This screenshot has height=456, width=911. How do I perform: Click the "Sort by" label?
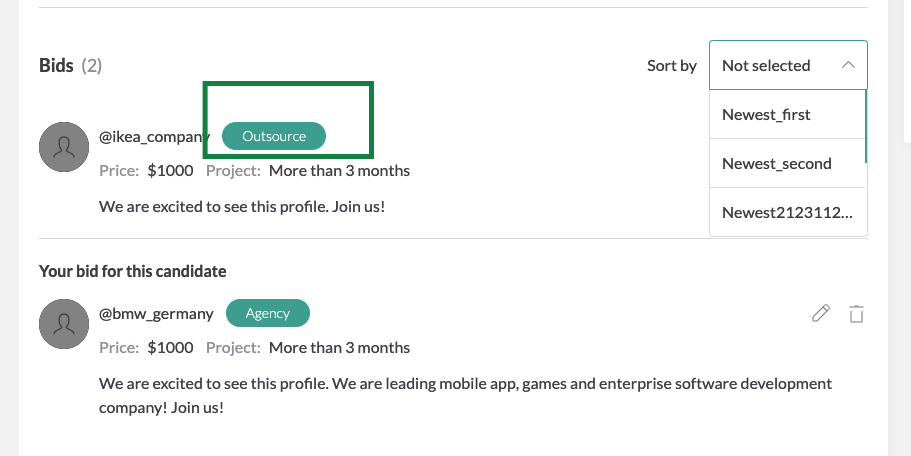672,66
